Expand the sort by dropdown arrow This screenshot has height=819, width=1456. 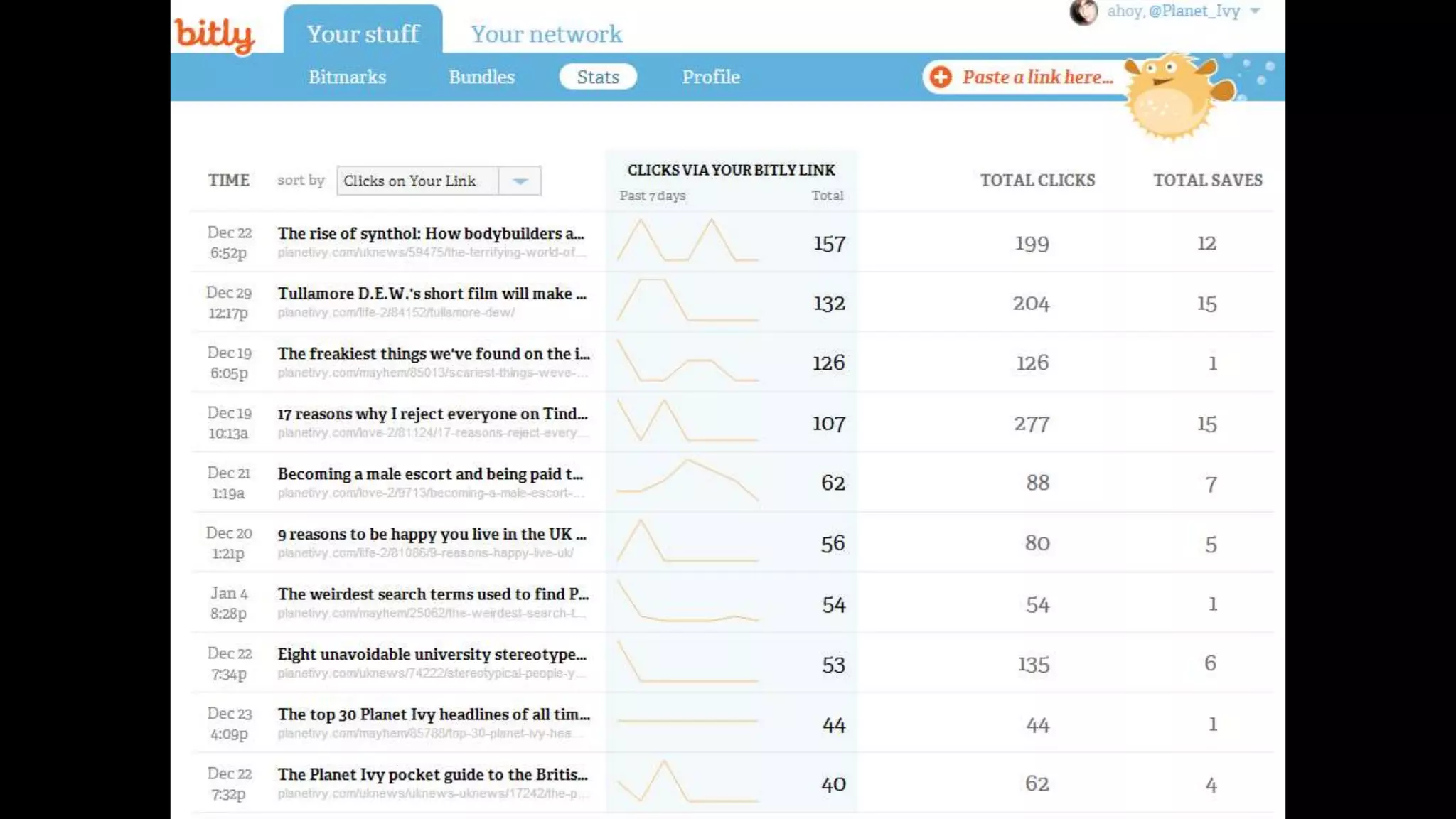click(520, 181)
